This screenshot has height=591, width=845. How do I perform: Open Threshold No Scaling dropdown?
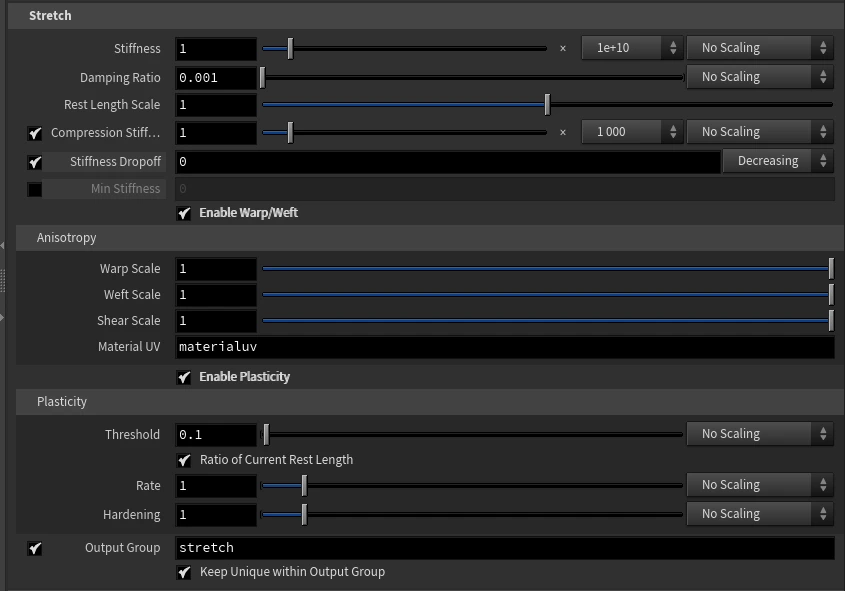pyautogui.click(x=760, y=434)
